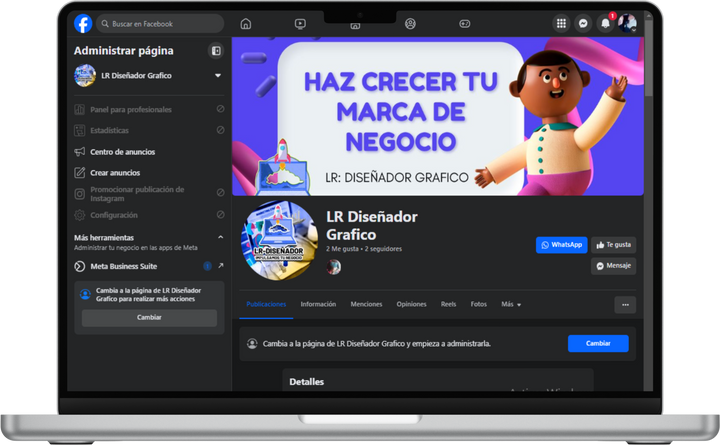Click the Panel para profesionales icon
The image size is (720, 445).
coord(79,109)
